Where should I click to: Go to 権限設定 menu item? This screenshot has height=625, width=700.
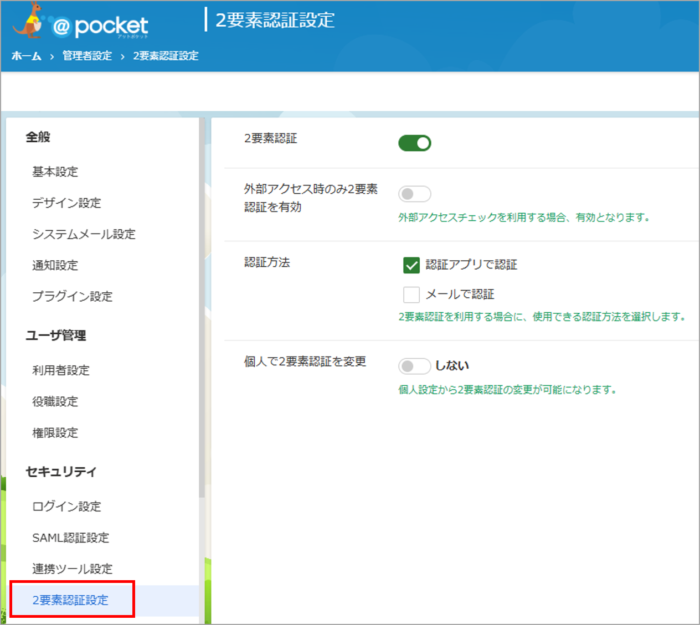click(55, 433)
